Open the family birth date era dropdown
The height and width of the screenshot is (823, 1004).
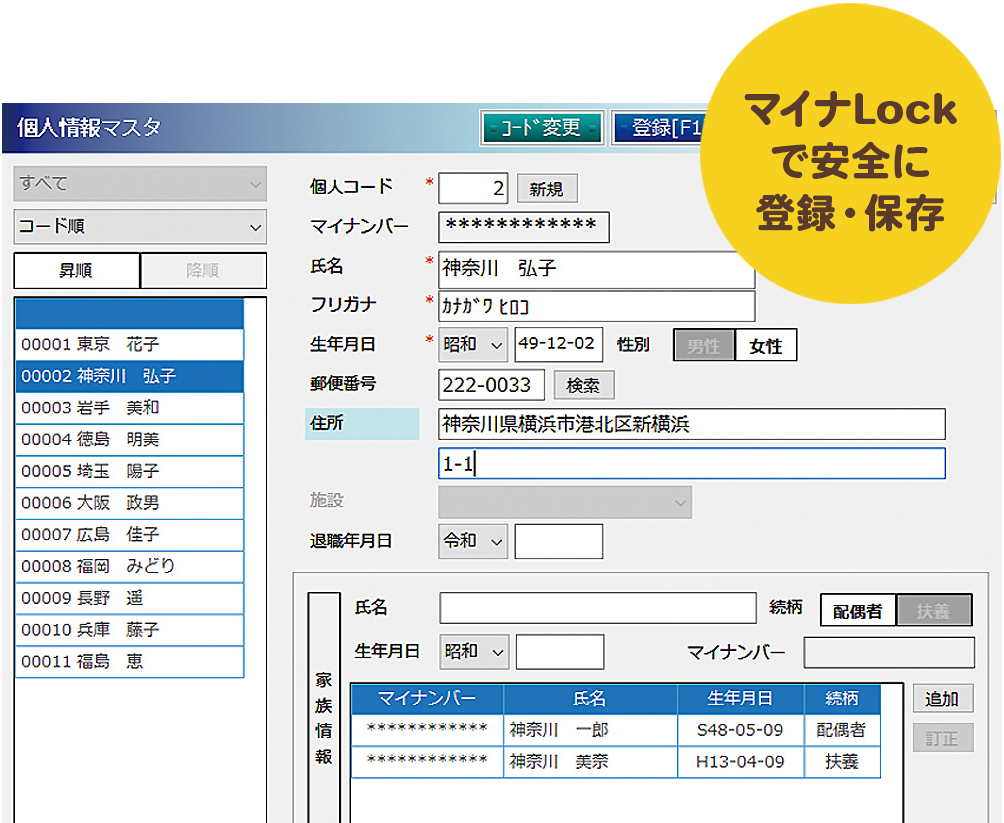[x=474, y=651]
